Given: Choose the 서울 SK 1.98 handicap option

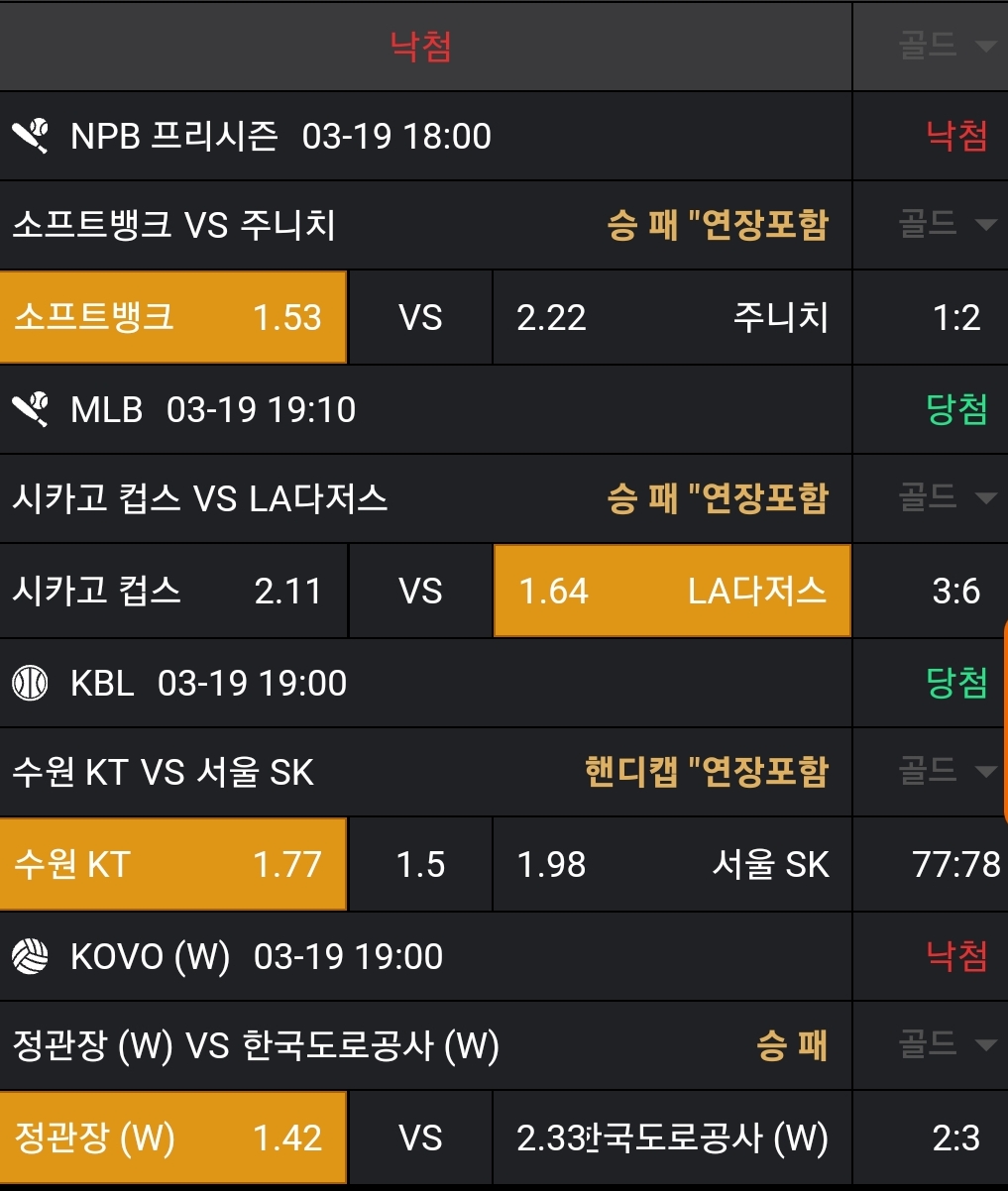Looking at the screenshot, I should pyautogui.click(x=672, y=864).
